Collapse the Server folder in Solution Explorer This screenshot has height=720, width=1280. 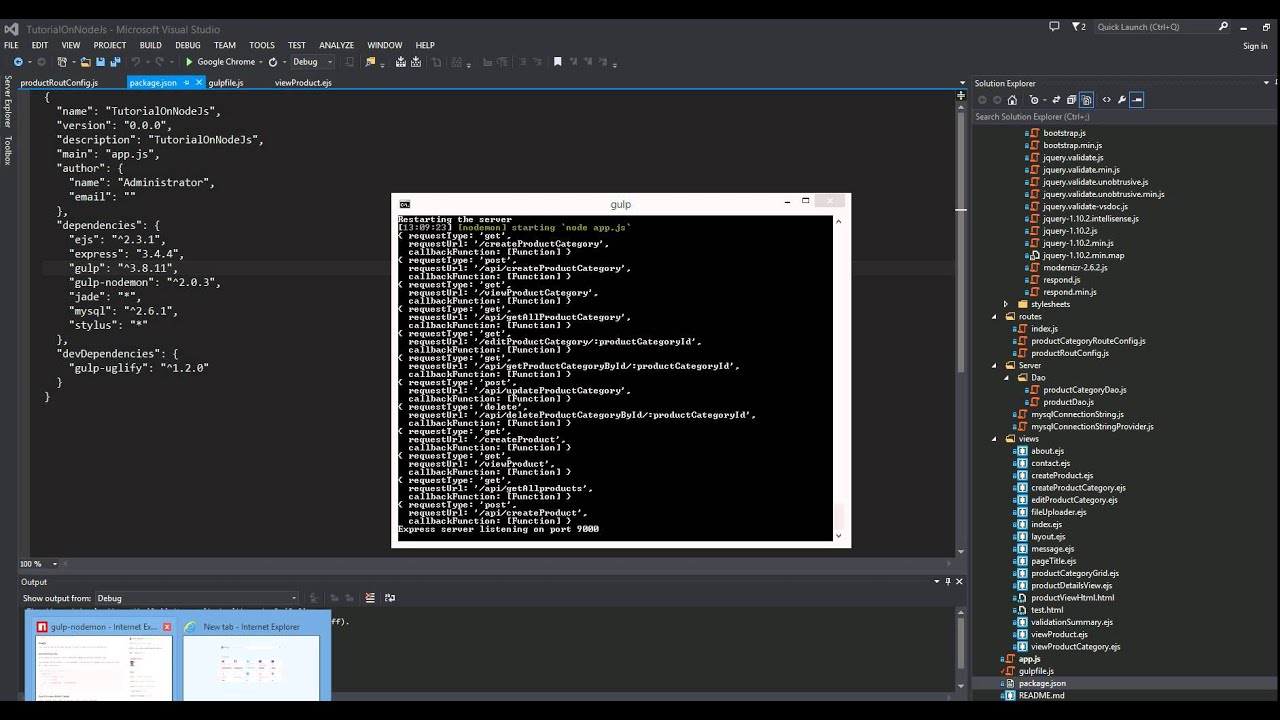(995, 365)
